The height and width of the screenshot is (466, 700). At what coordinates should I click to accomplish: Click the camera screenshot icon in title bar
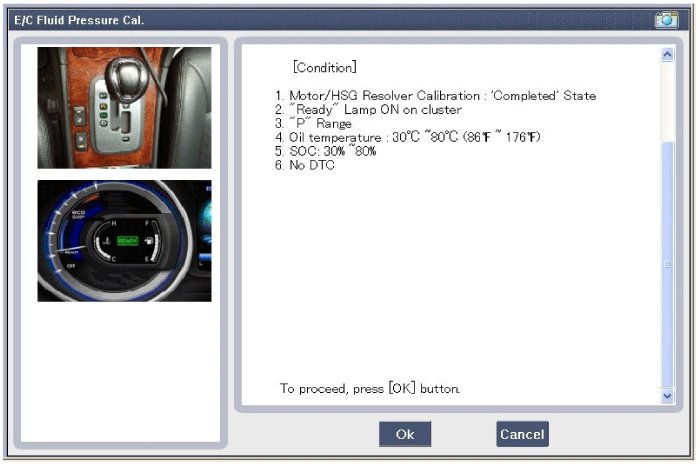(665, 20)
